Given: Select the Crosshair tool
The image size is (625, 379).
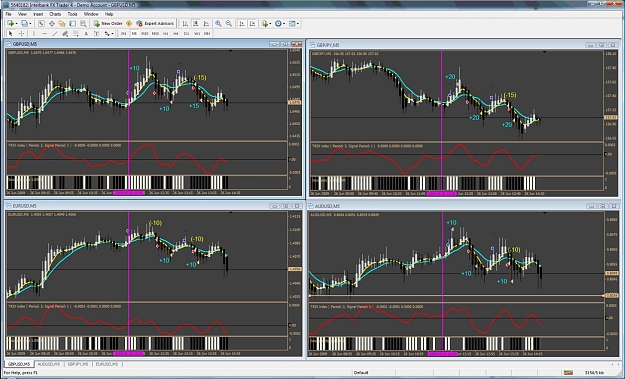Looking at the screenshot, I should [21, 33].
